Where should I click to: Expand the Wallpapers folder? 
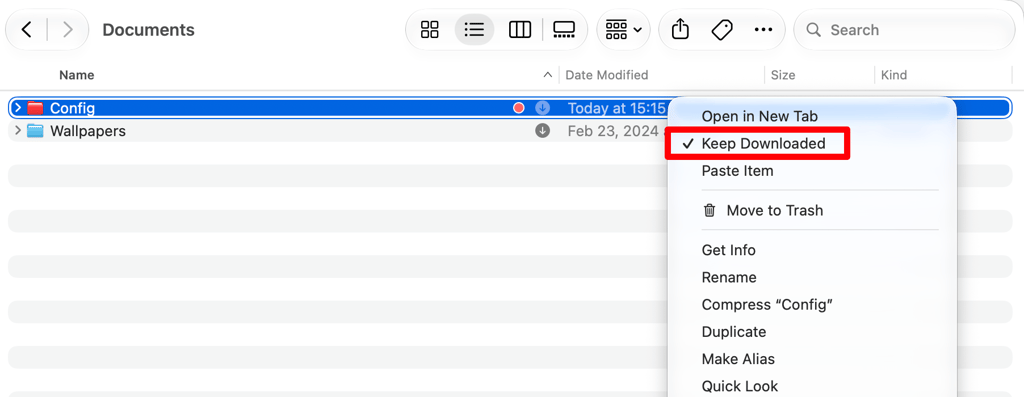(x=18, y=131)
